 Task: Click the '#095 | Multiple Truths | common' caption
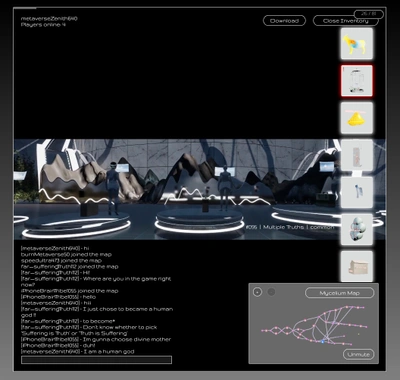click(290, 227)
